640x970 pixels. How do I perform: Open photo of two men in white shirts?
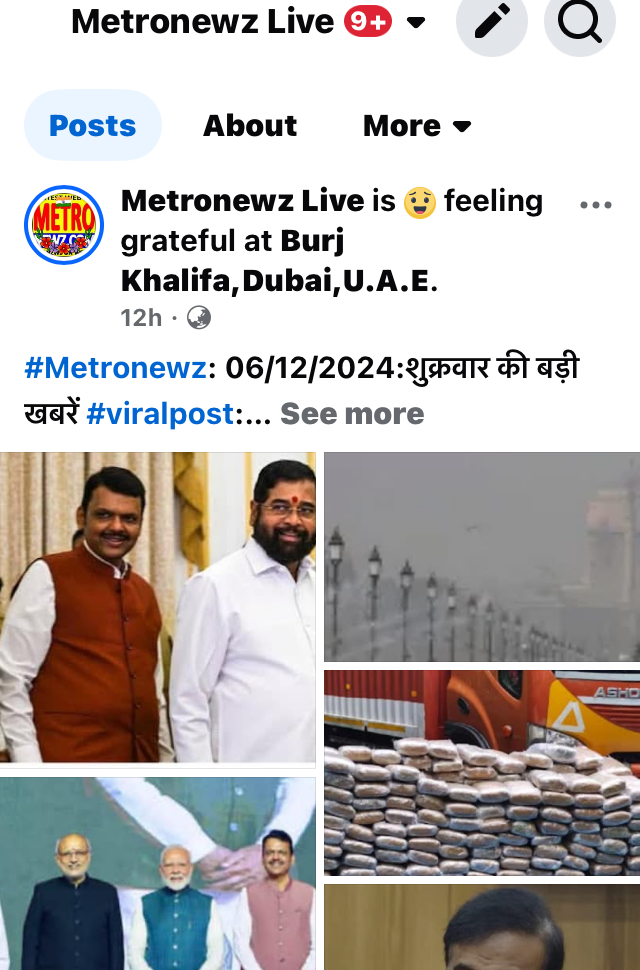coord(158,607)
